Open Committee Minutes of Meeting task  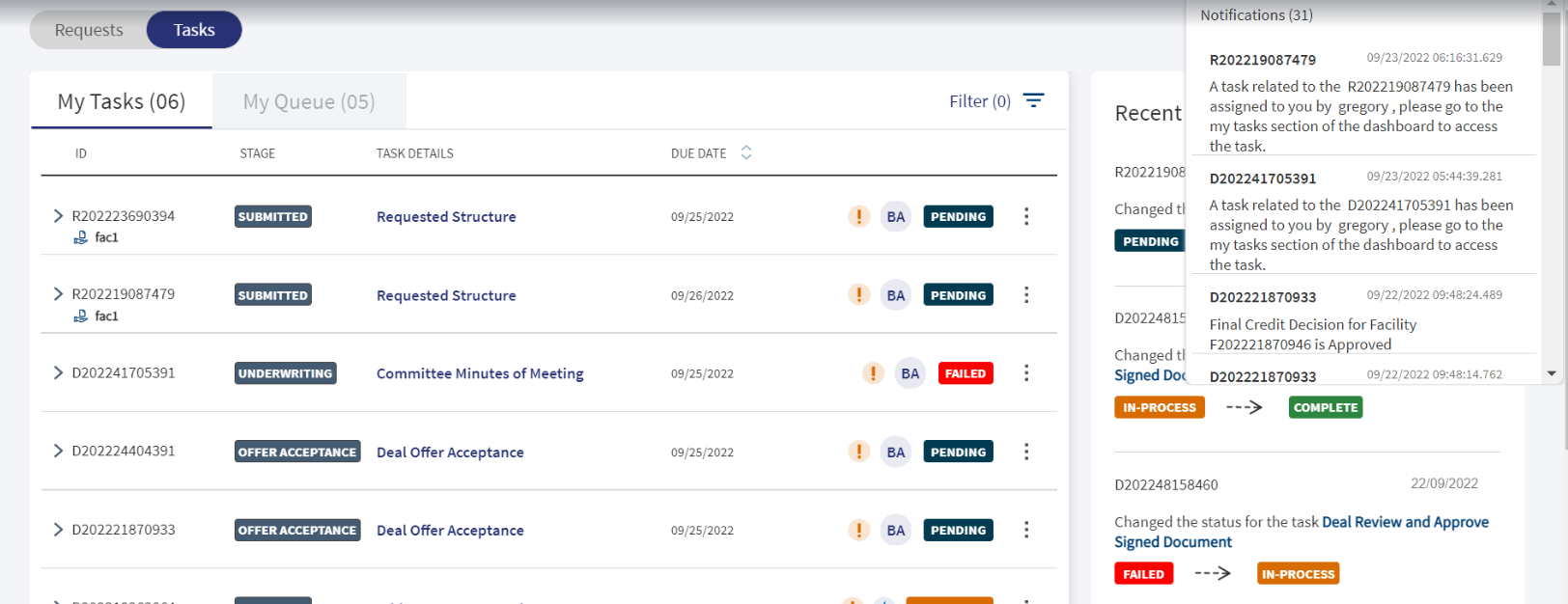480,373
